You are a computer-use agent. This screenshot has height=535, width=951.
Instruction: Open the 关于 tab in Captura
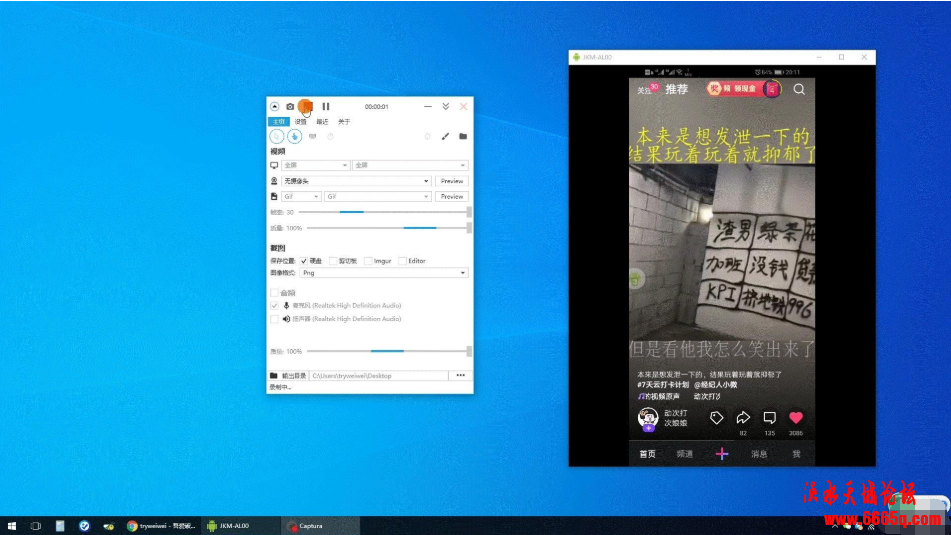344,122
